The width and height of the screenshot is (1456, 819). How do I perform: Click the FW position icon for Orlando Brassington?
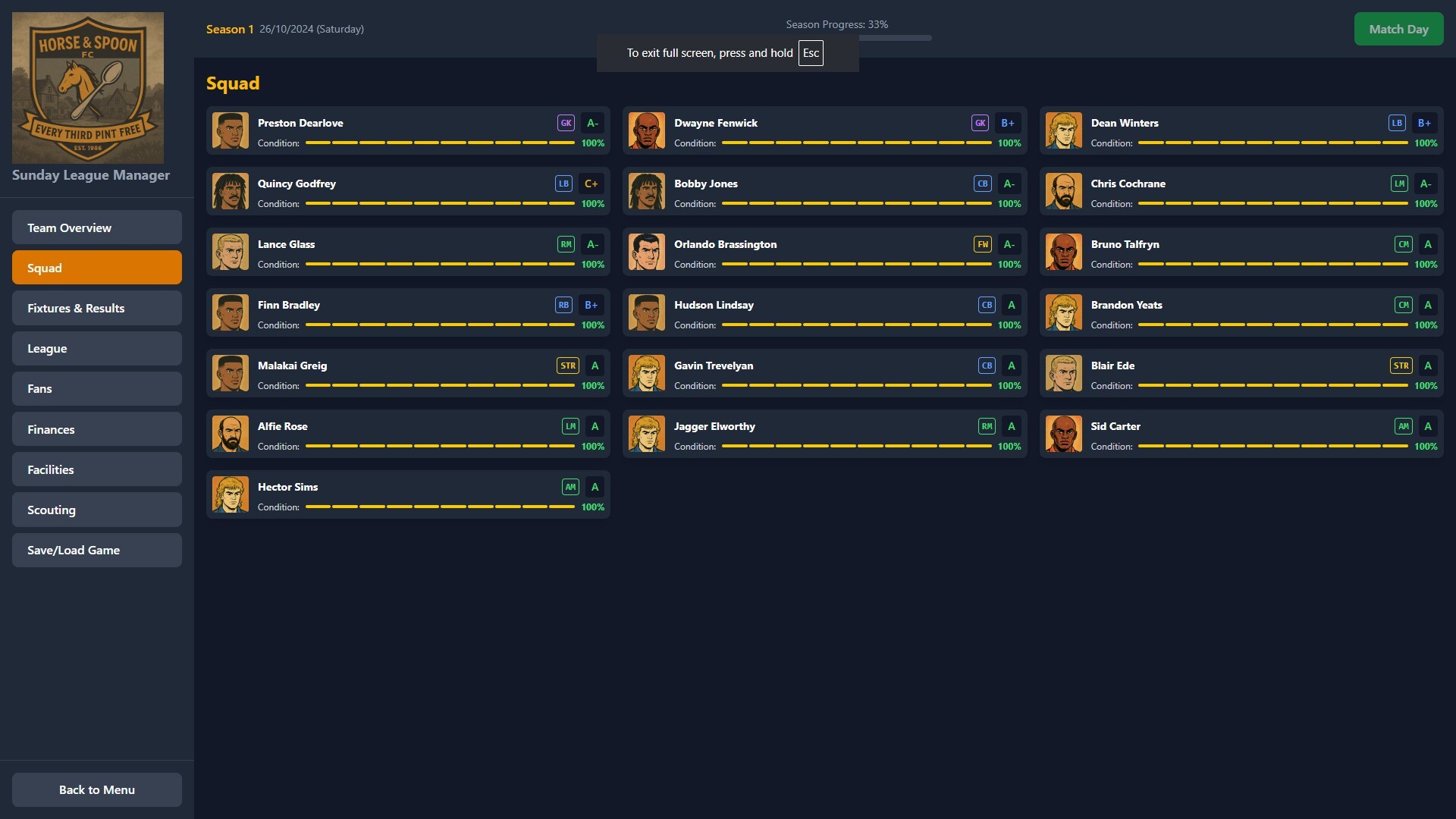coord(982,244)
